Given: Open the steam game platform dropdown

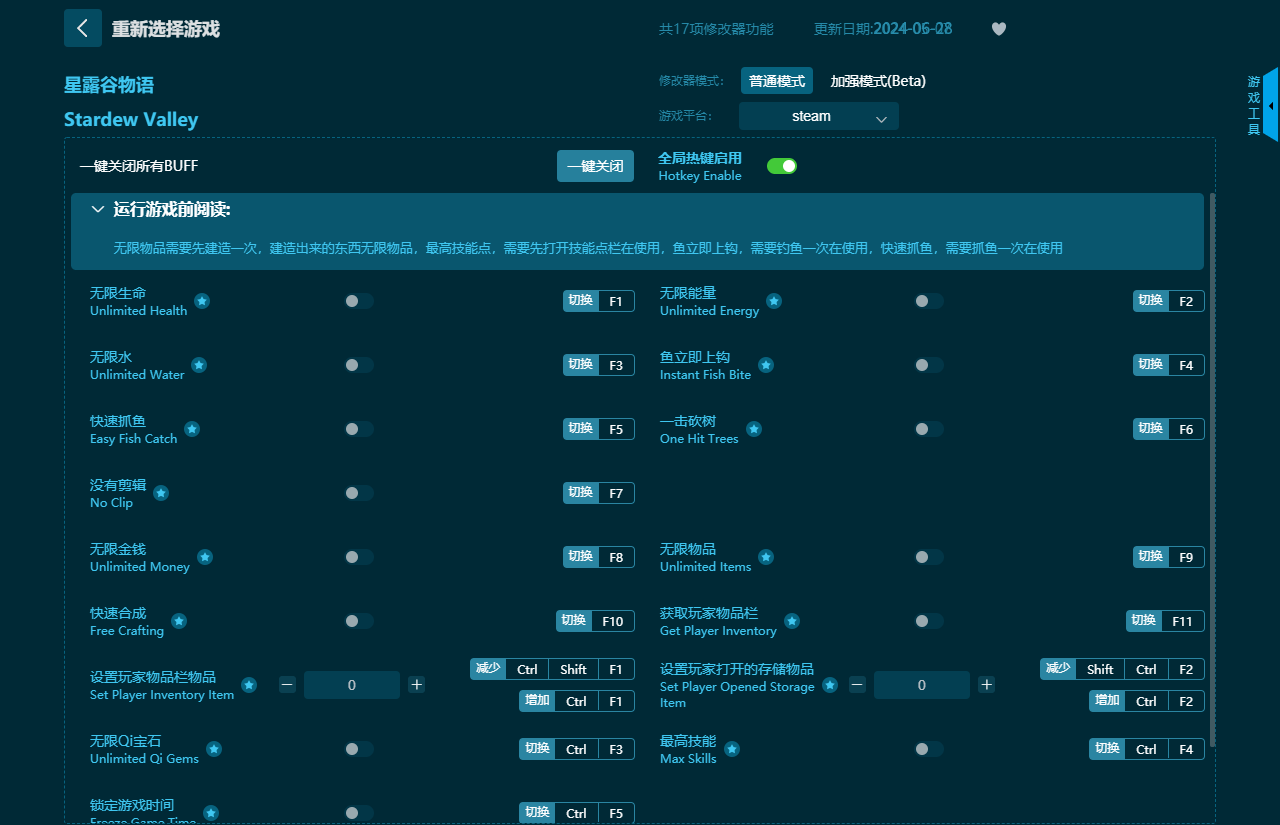Looking at the screenshot, I should (x=818, y=116).
